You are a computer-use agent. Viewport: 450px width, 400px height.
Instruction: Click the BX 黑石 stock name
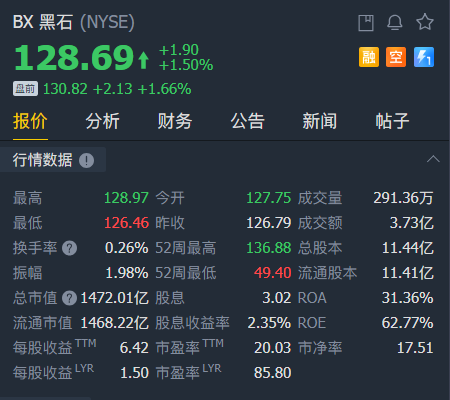coord(43,22)
